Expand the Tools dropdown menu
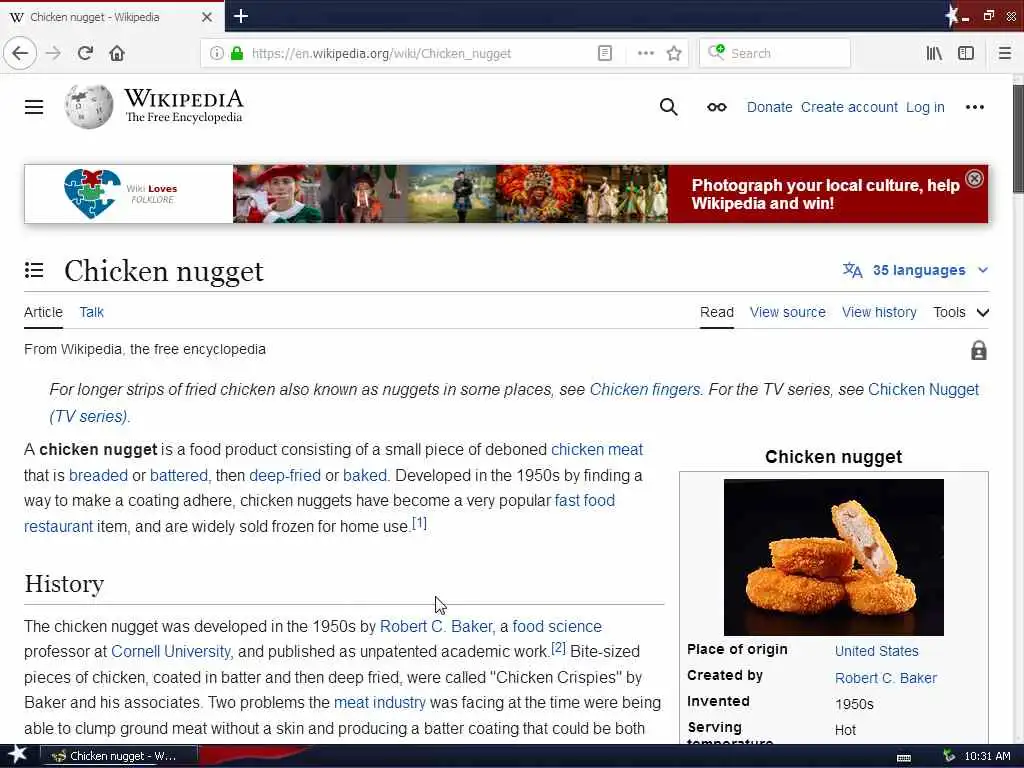1024x768 pixels. [961, 312]
